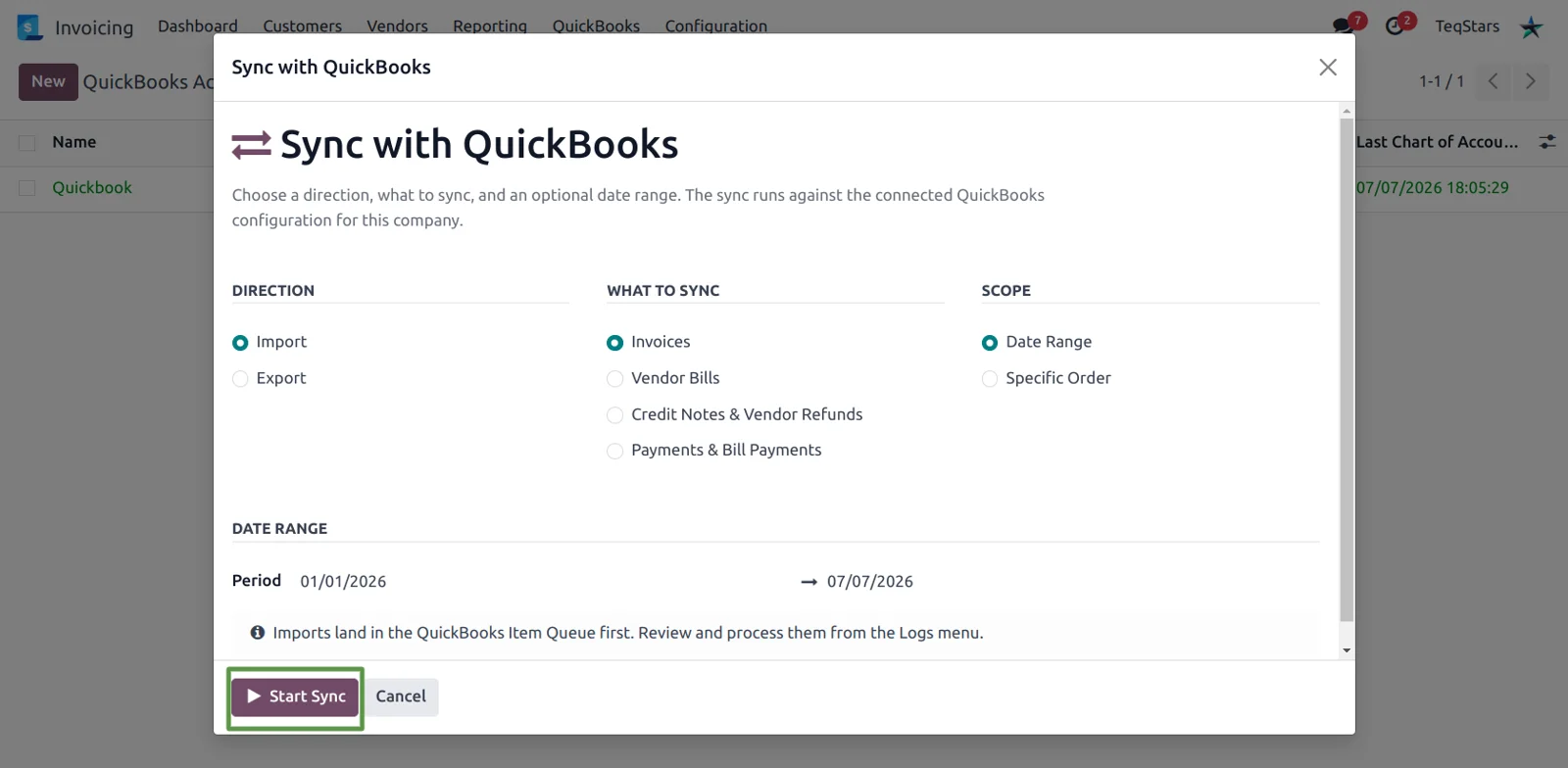This screenshot has height=768, width=1568.
Task: Tick the Quickbook row checkbox
Action: click(x=27, y=188)
